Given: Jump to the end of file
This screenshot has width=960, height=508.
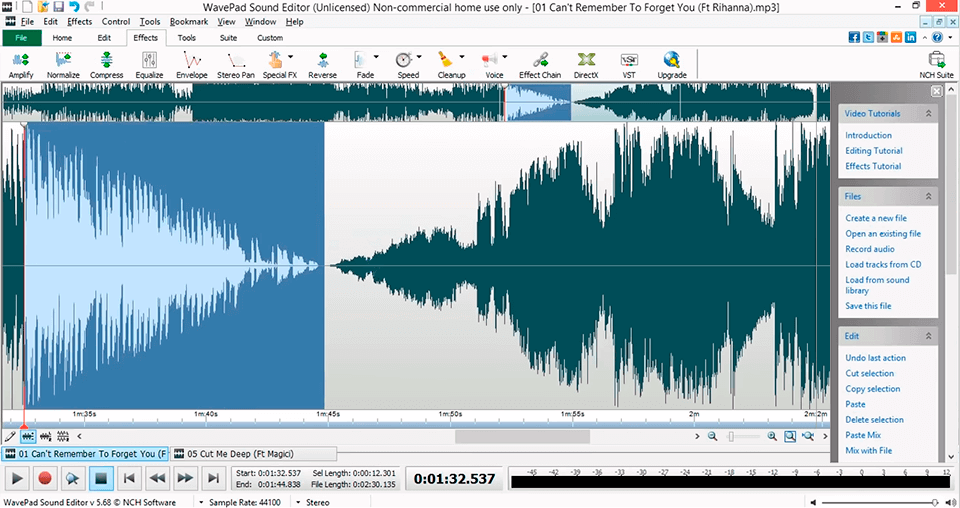Looking at the screenshot, I should tap(213, 479).
